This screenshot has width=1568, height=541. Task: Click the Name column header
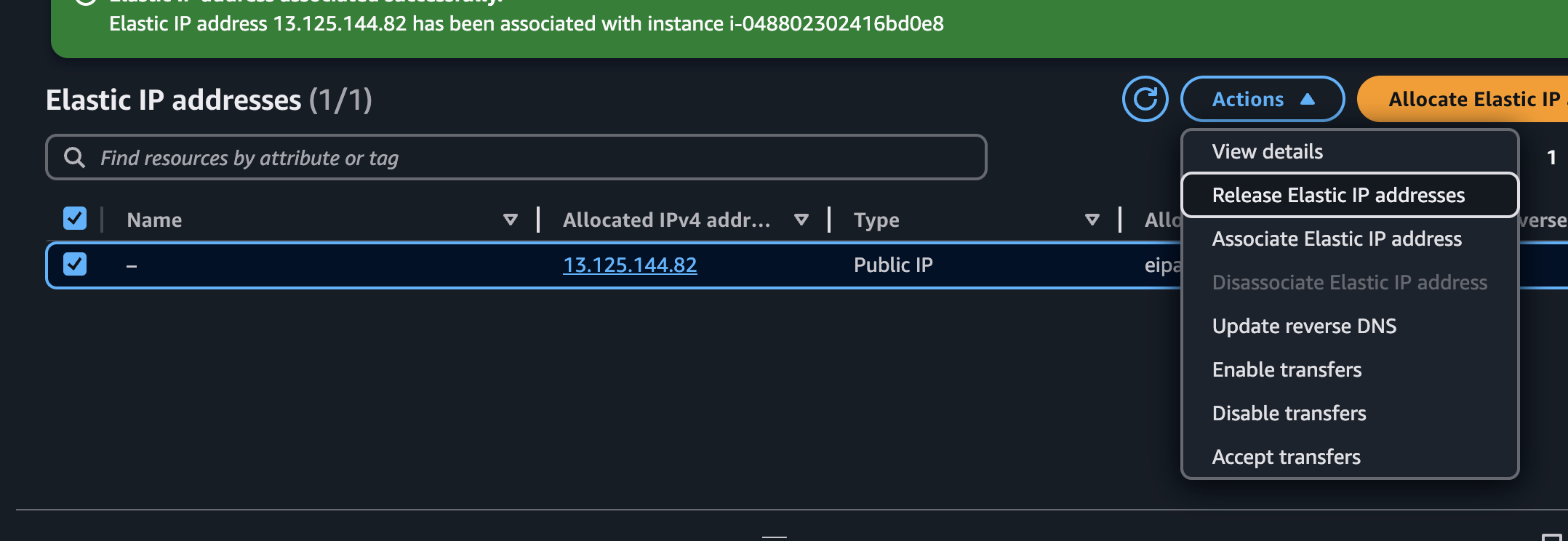tap(154, 220)
